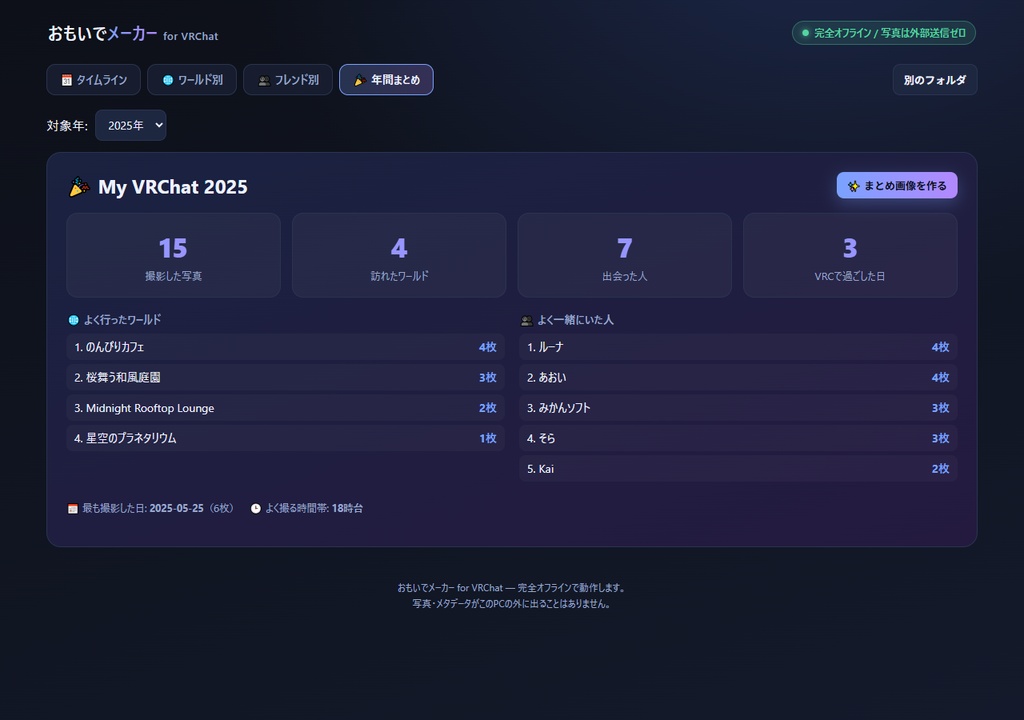Click the おもいでメーカー app title
Screen dimensions: 1024x720
click(x=103, y=33)
